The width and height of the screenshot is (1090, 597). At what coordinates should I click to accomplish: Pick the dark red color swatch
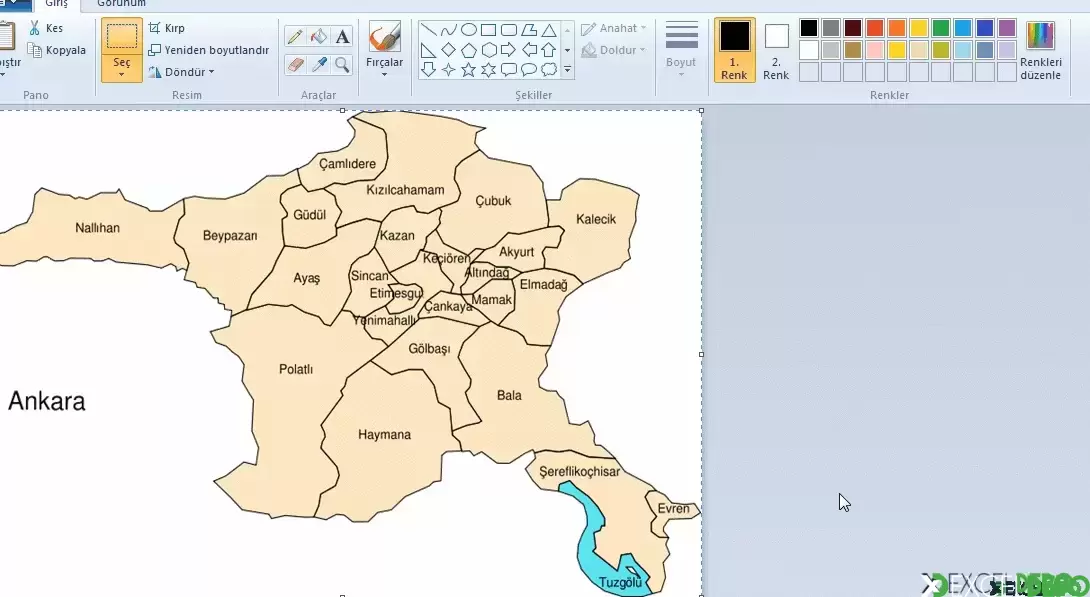pos(853,28)
